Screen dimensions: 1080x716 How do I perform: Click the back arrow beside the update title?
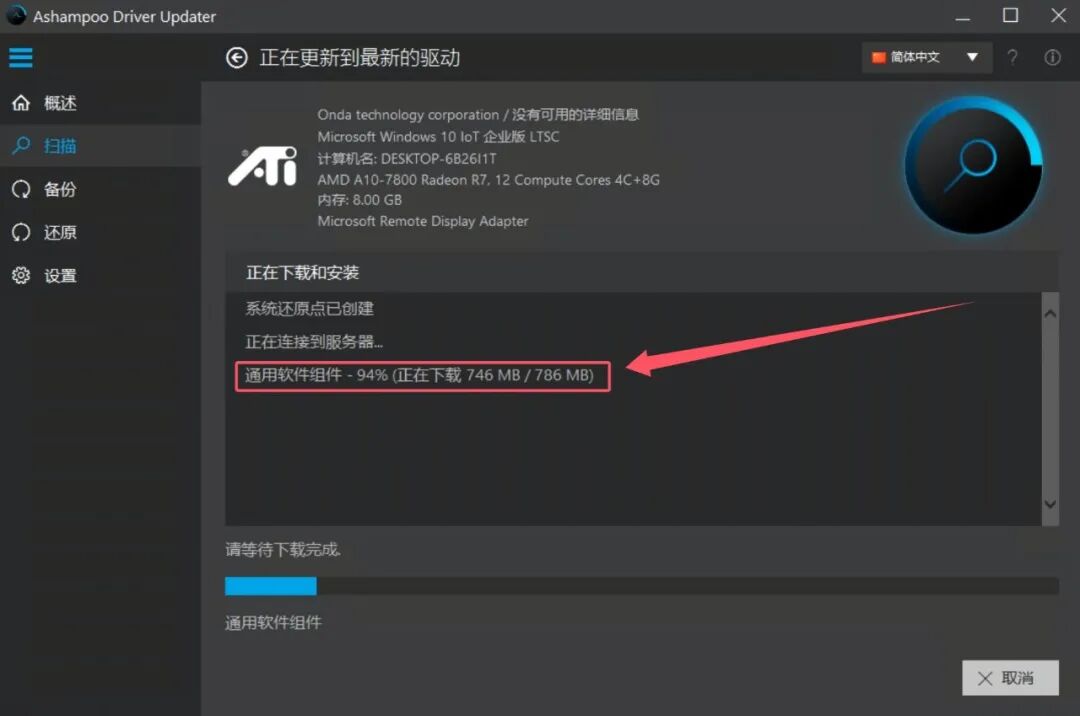tap(236, 58)
